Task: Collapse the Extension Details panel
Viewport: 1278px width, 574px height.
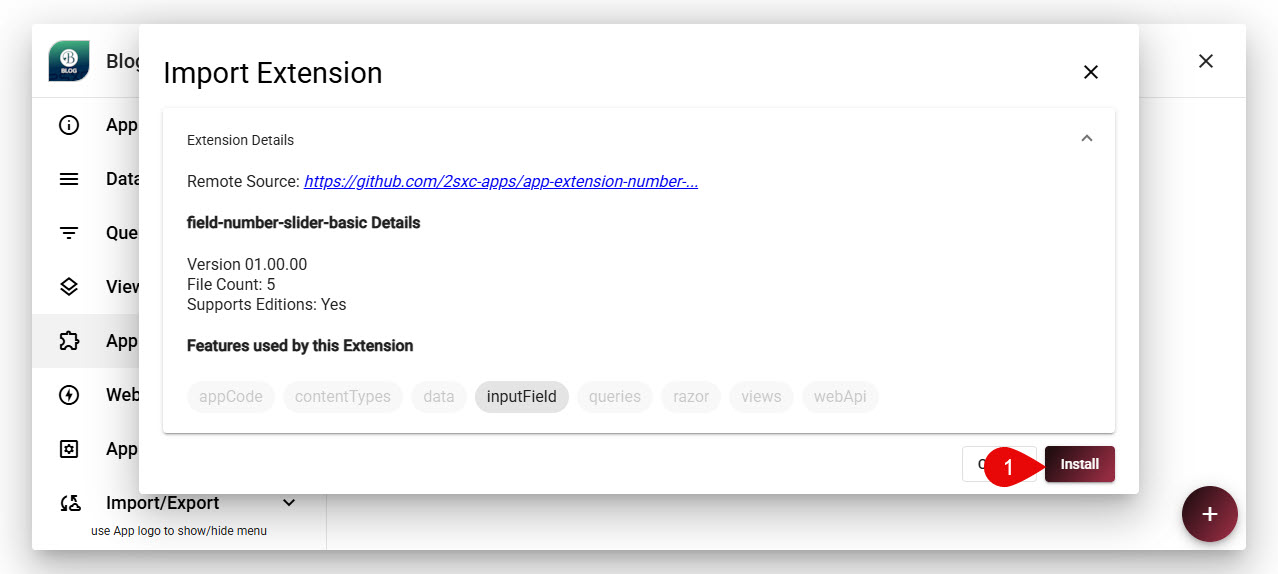Action: click(x=1087, y=139)
